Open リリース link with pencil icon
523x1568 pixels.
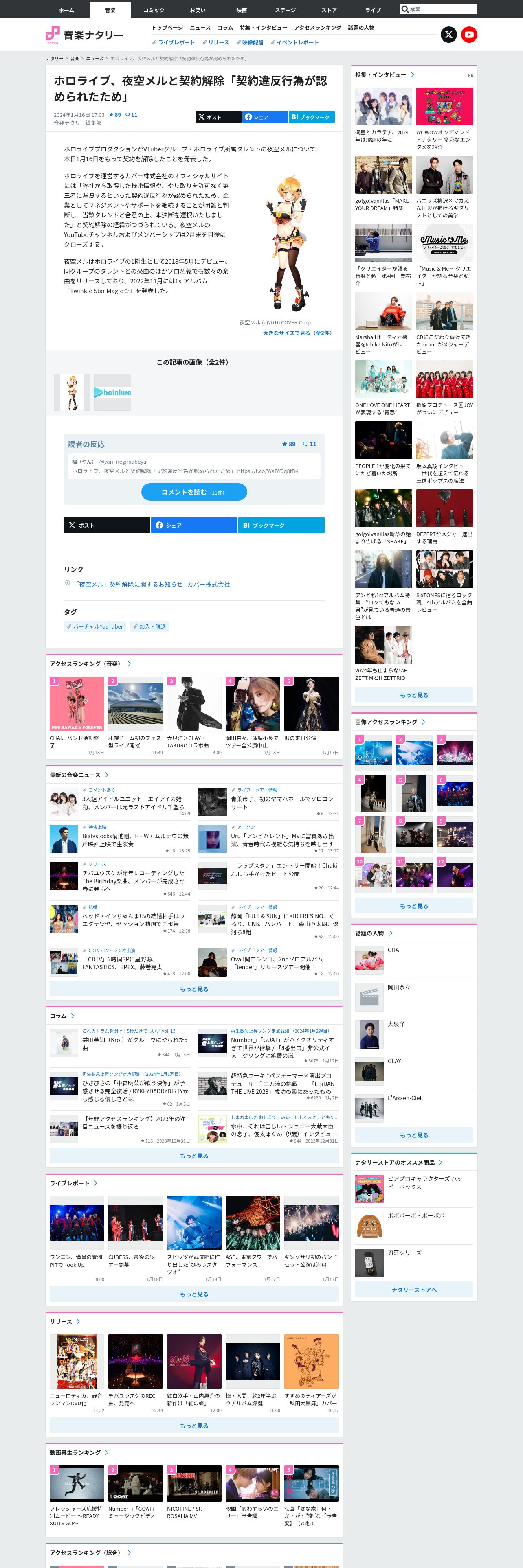point(215,43)
